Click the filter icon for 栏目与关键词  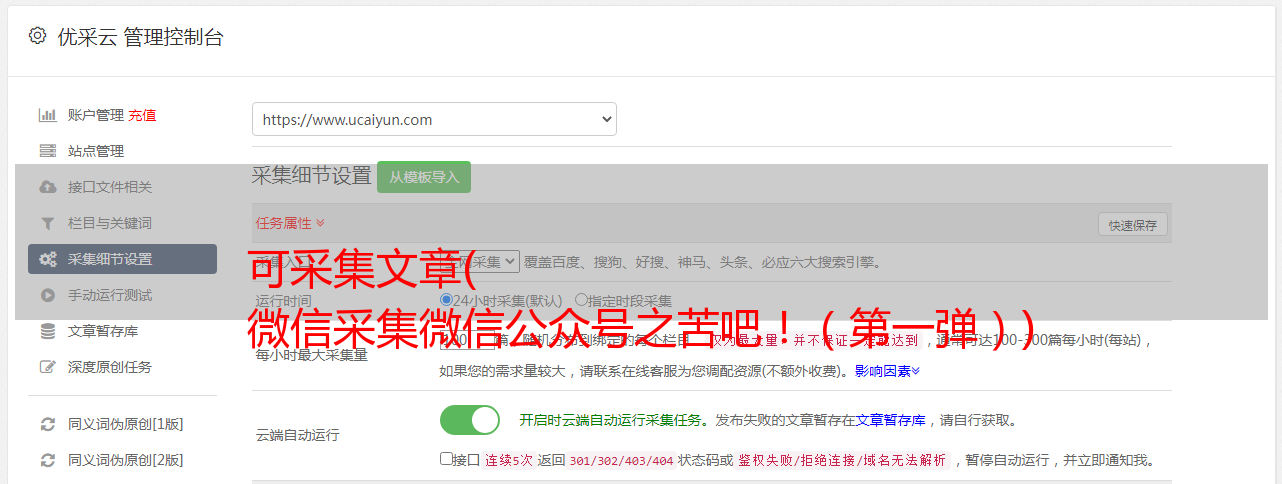[47, 223]
